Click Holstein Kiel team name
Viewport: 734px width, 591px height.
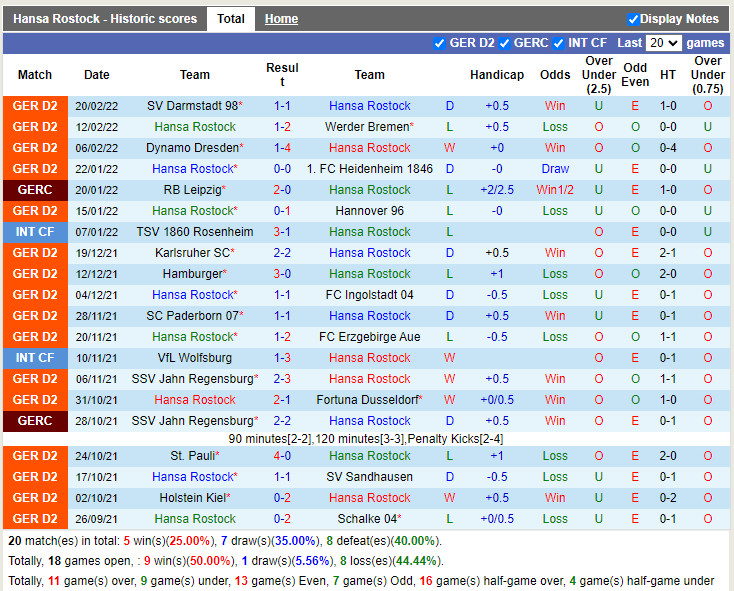coord(192,498)
